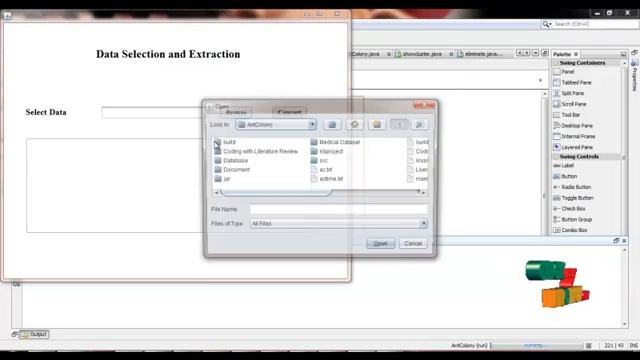Image resolution: width=640 pixels, height=360 pixels.
Task: Close the Palette tab
Action: point(576,54)
